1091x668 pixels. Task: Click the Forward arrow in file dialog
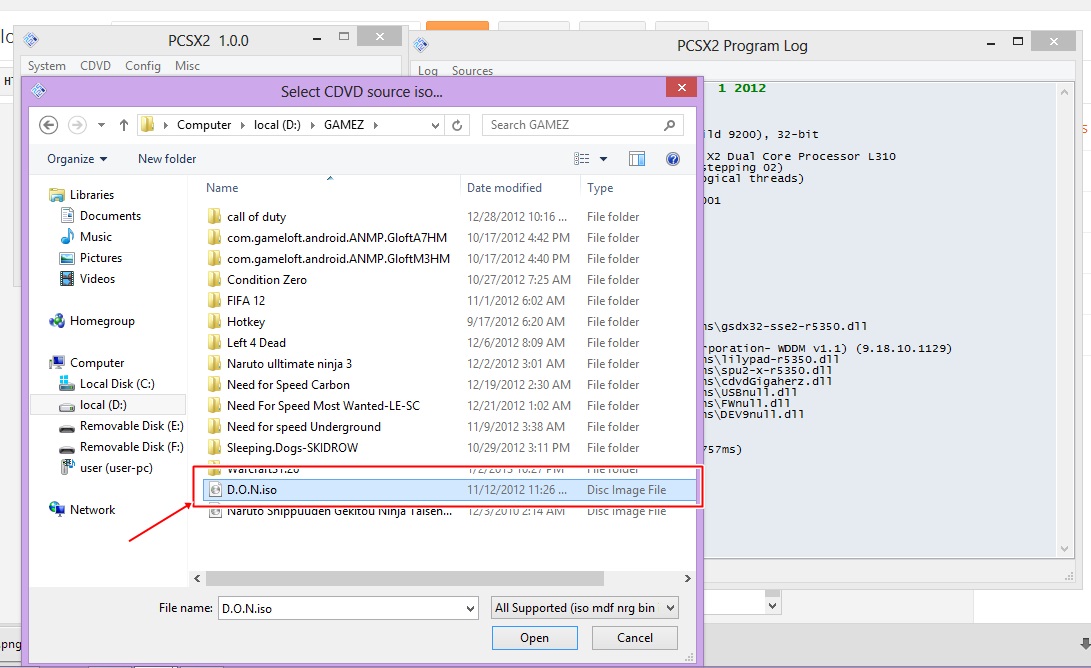pos(77,125)
